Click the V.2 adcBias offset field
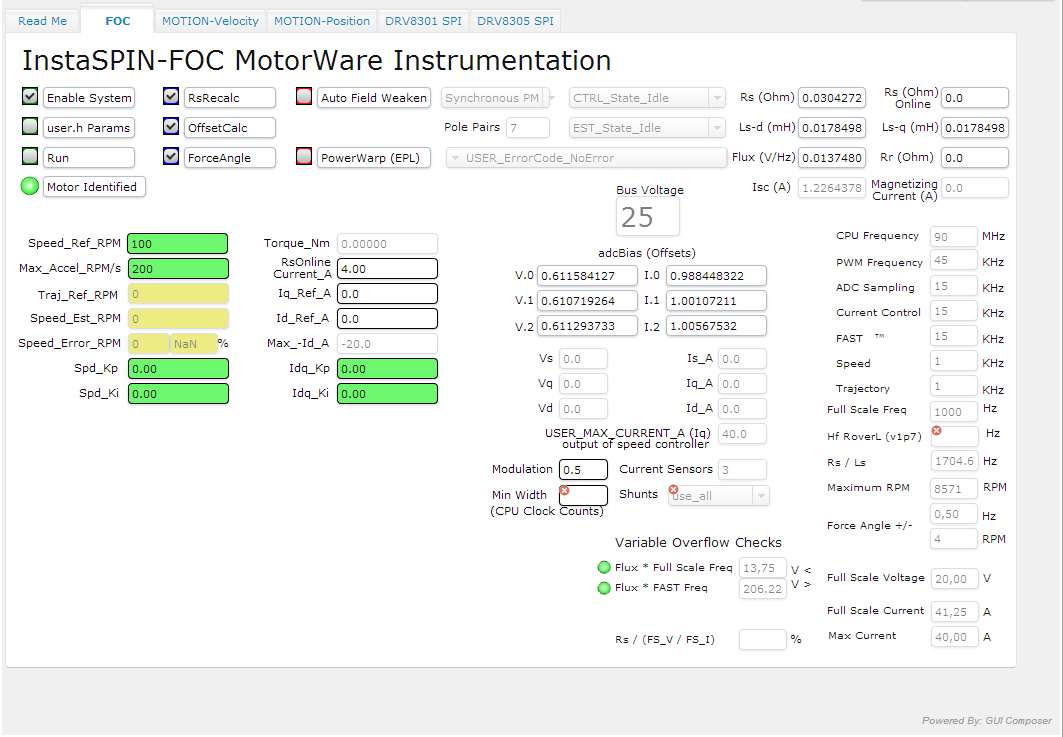The image size is (1063, 737). coord(587,325)
